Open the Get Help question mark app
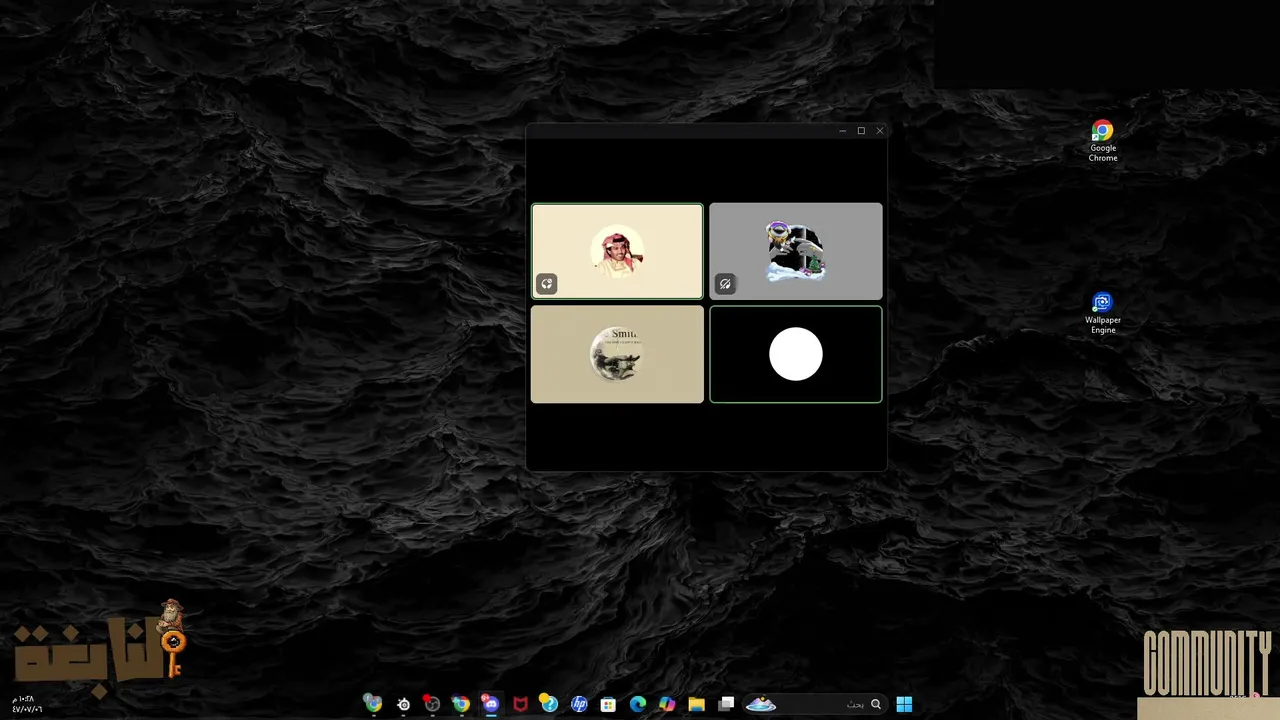The width and height of the screenshot is (1280, 720). [x=549, y=704]
